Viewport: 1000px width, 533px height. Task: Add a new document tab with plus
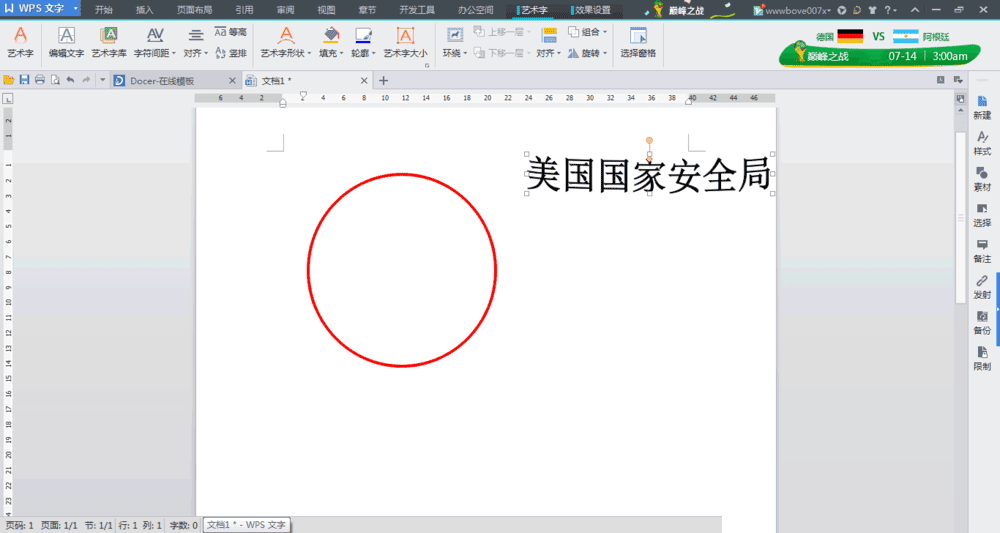click(383, 80)
